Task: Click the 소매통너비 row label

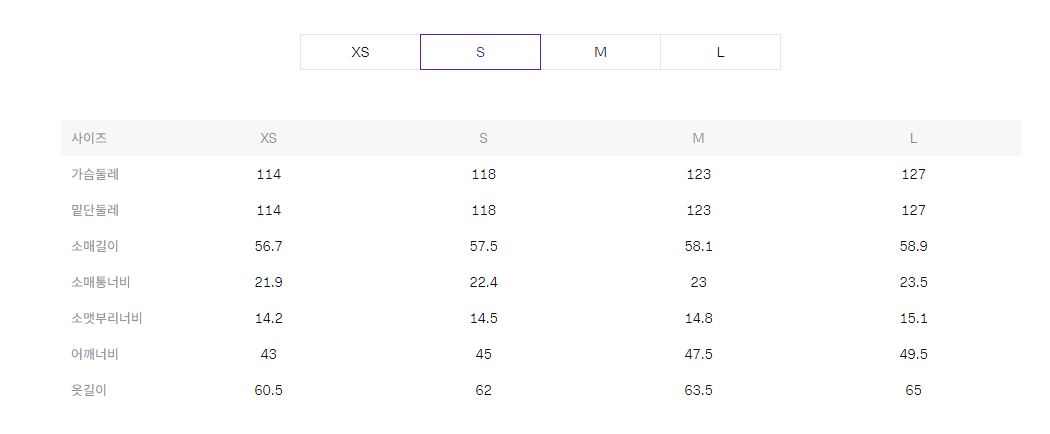Action: click(101, 282)
